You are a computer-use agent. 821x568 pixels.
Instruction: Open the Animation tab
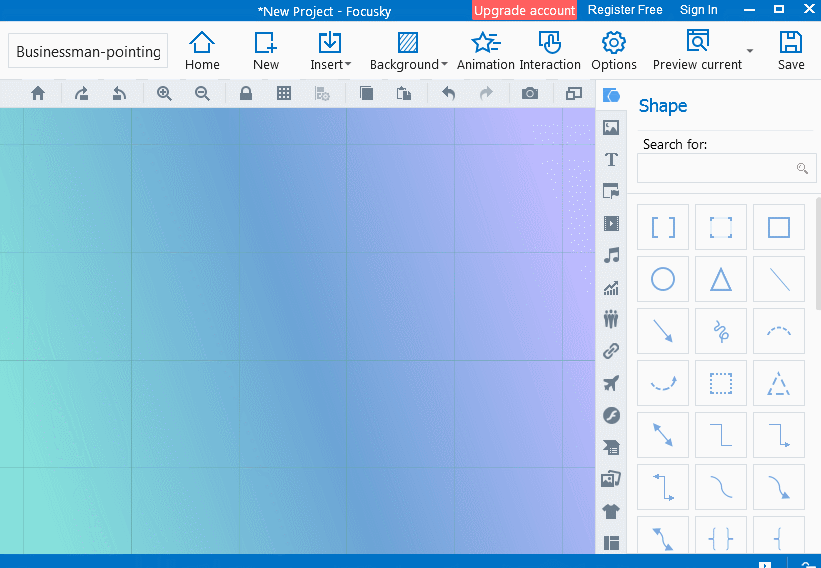pyautogui.click(x=485, y=51)
